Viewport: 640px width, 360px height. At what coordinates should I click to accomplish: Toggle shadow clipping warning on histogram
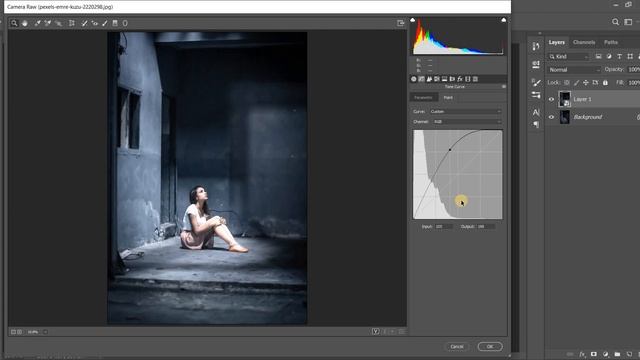pyautogui.click(x=413, y=20)
